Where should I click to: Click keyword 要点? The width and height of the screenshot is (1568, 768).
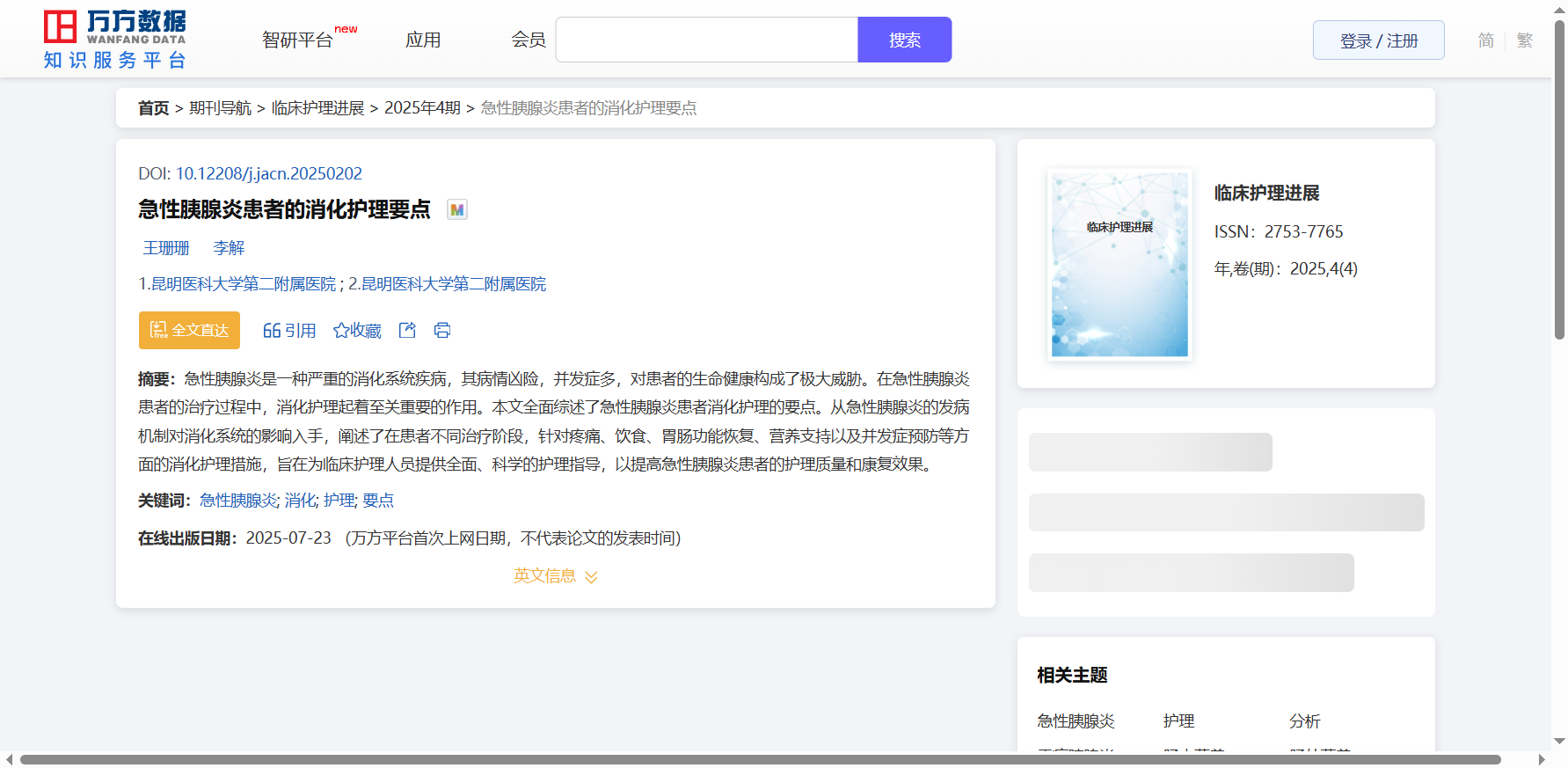(378, 500)
